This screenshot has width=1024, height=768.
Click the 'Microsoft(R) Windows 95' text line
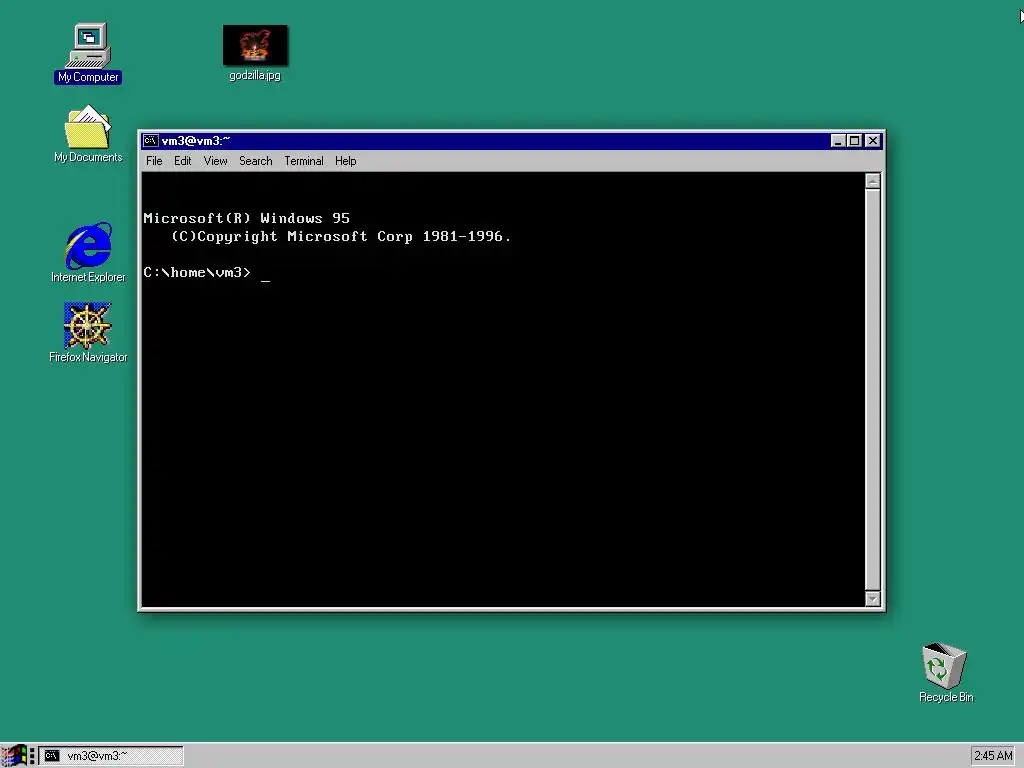click(246, 218)
